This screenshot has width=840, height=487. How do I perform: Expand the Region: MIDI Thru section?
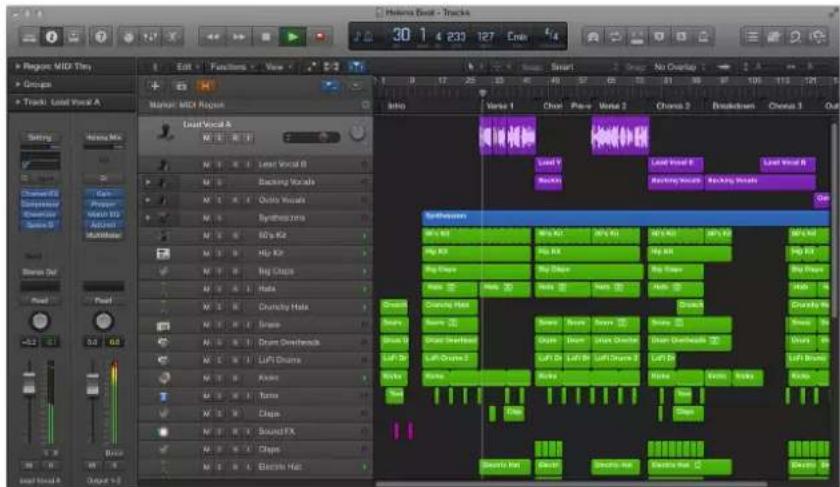point(18,66)
